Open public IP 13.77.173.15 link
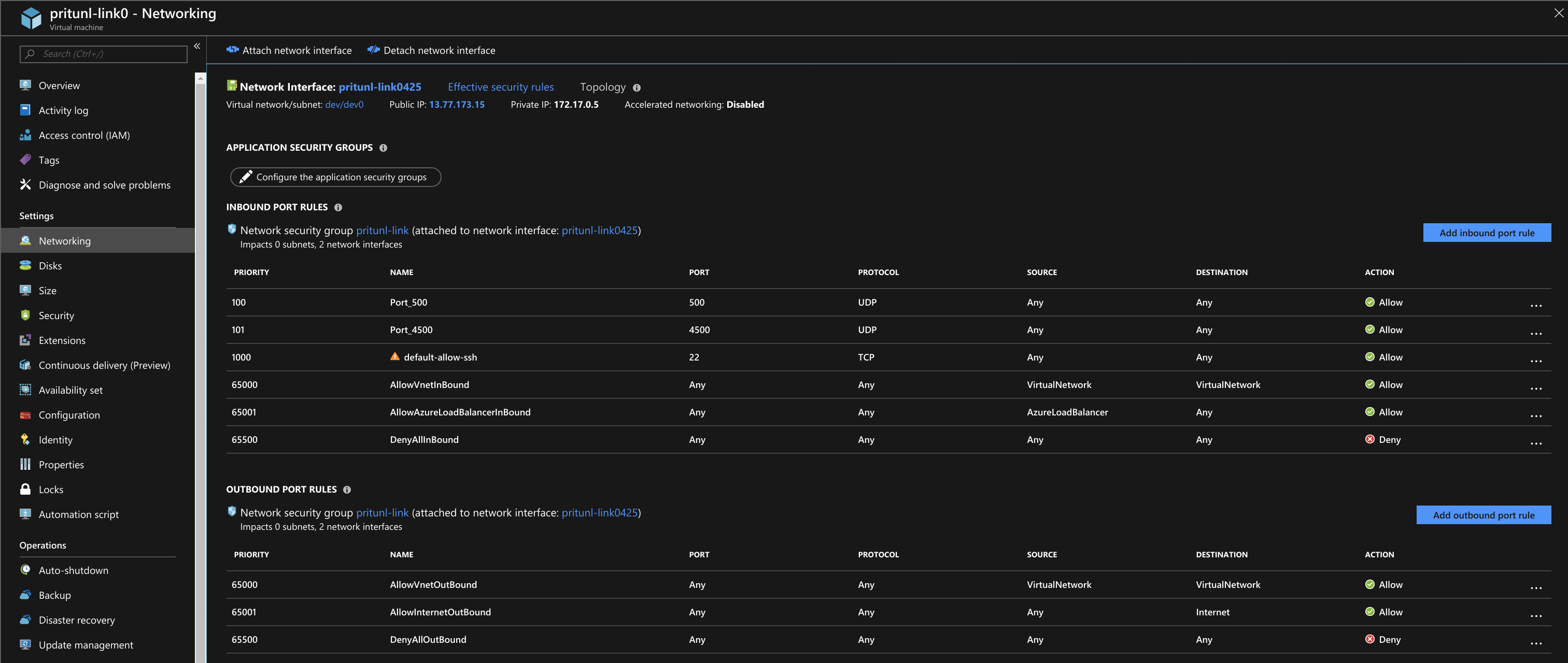This screenshot has width=1568, height=663. click(457, 105)
